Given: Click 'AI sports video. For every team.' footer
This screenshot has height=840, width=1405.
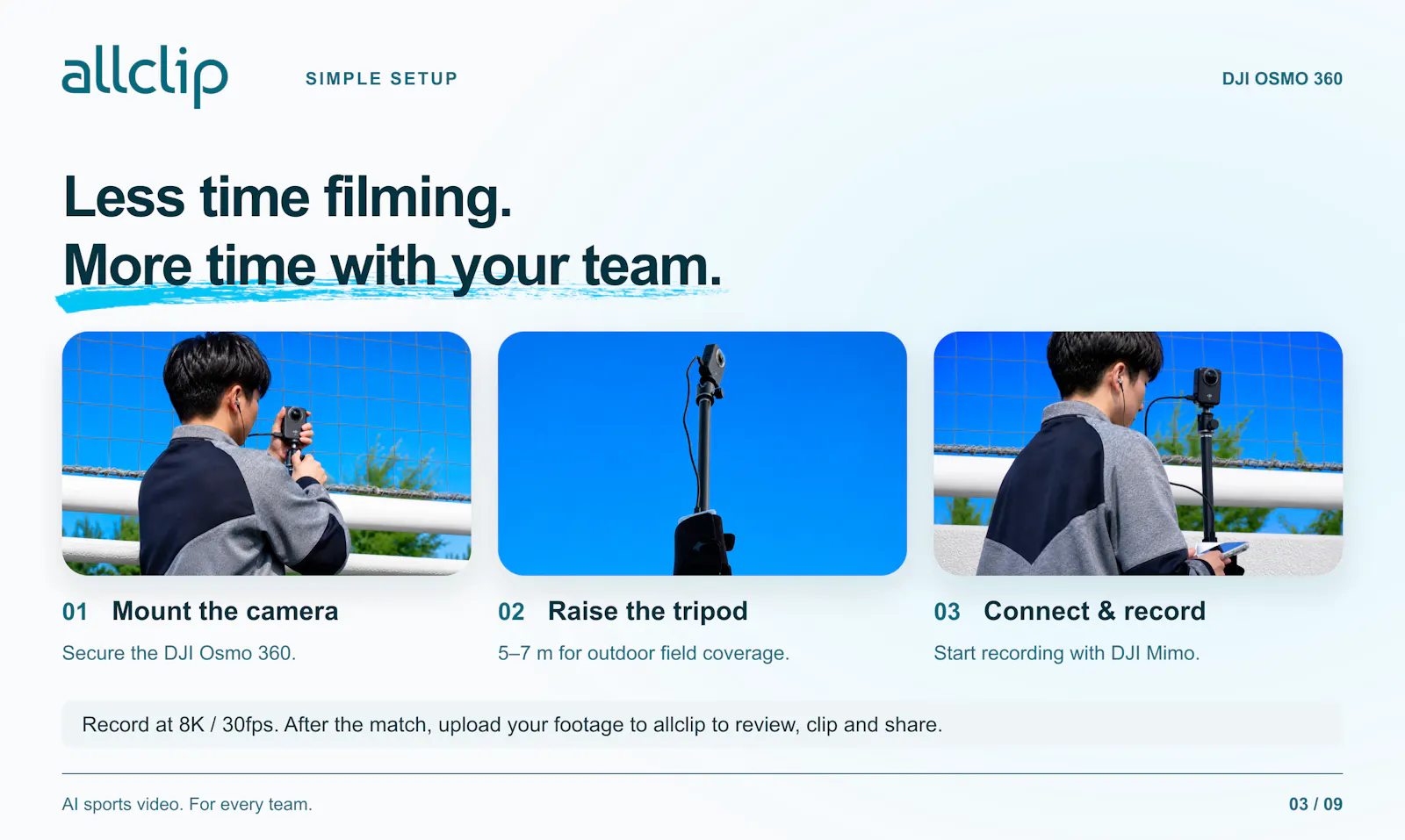Looking at the screenshot, I should click(187, 804).
